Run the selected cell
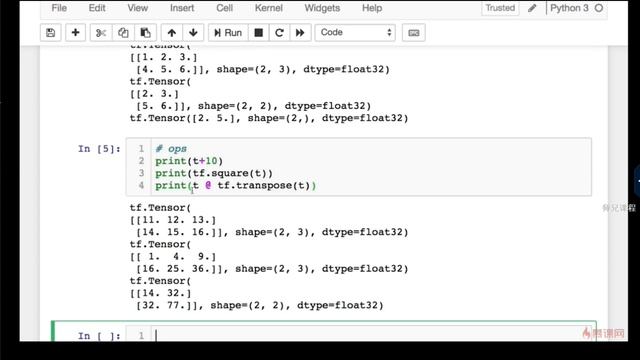 [228, 33]
